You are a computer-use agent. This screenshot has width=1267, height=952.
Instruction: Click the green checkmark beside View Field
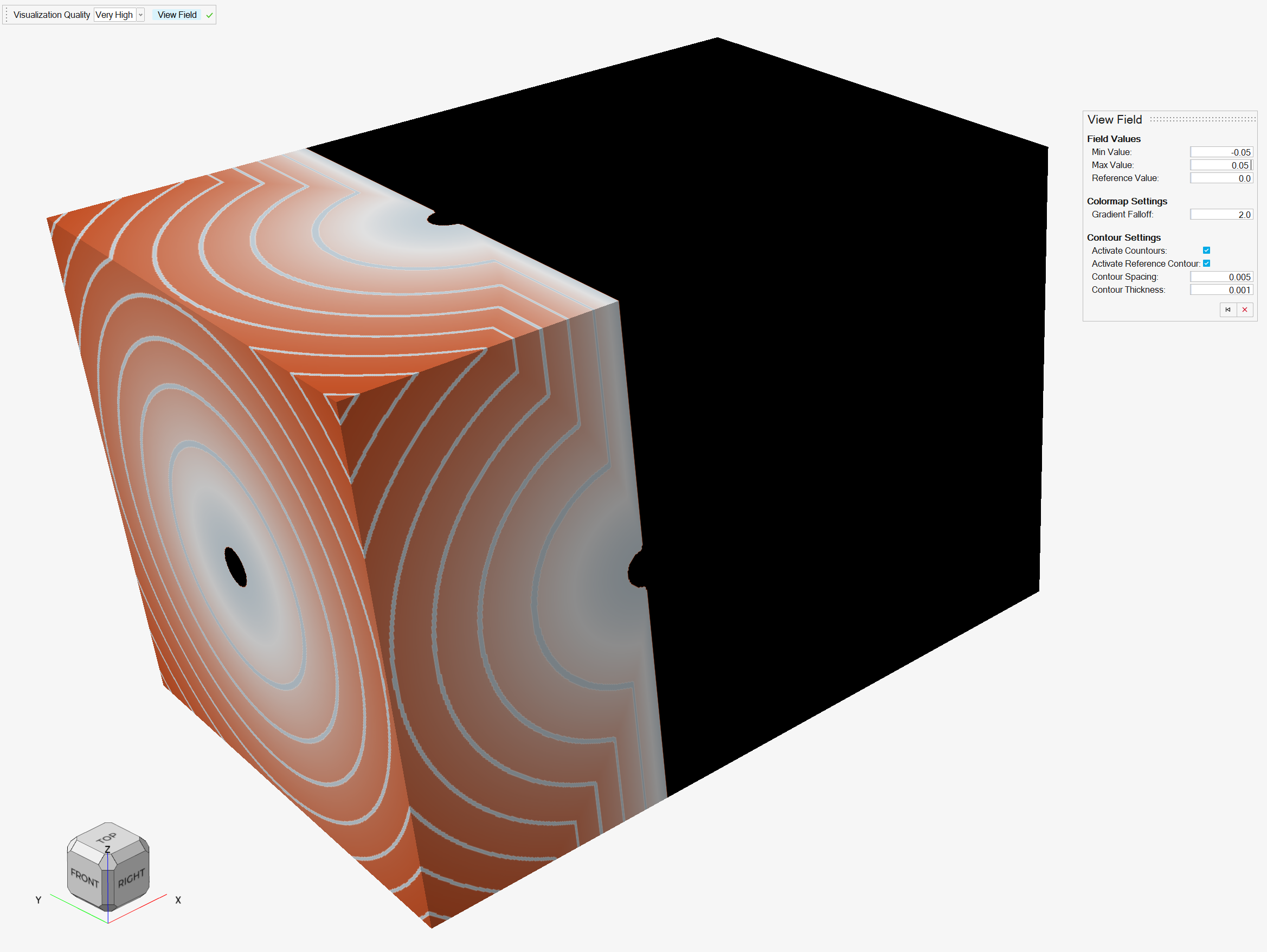[210, 16]
